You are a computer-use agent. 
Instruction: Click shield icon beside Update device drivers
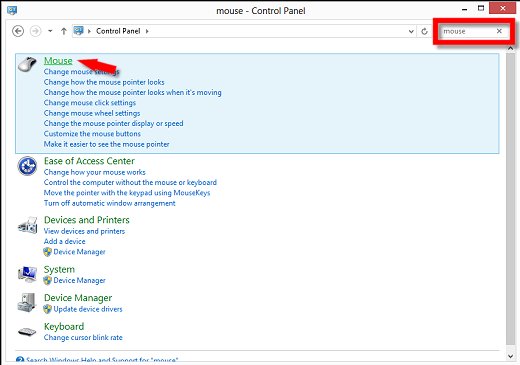[x=47, y=309]
